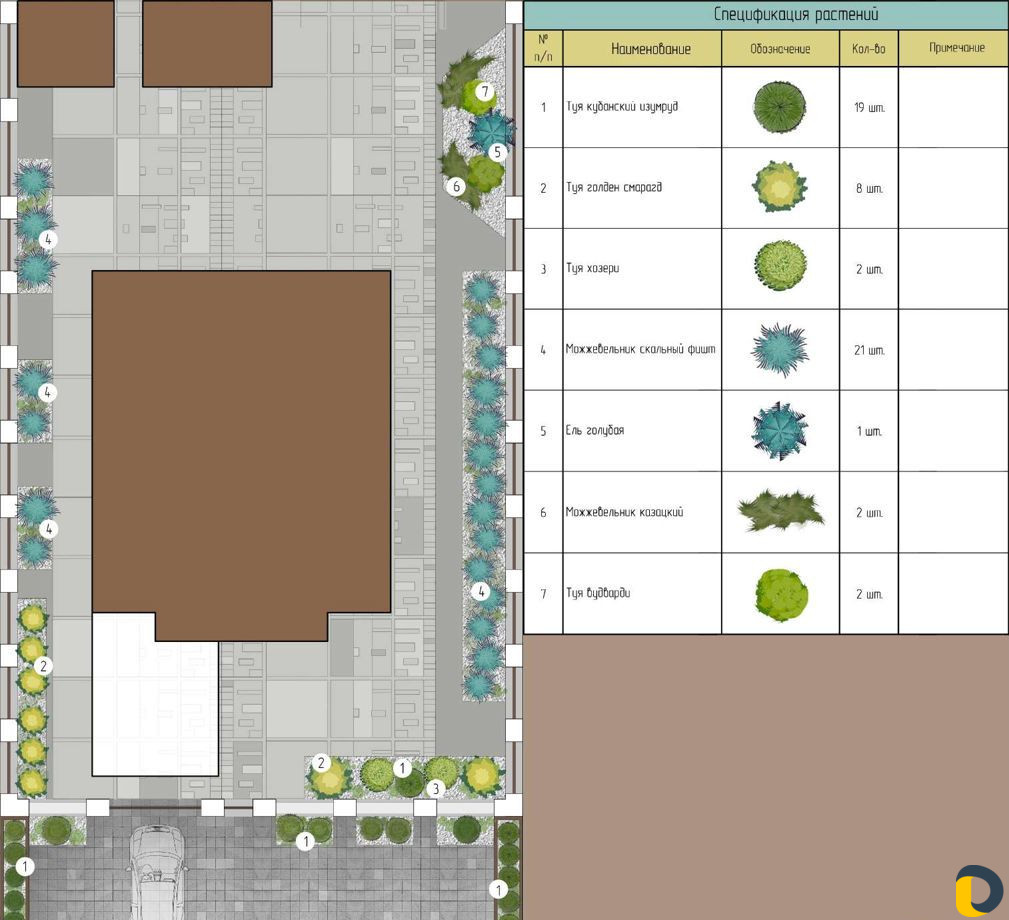
Task: Click row number 7 in the table's first column
Action: tap(543, 594)
